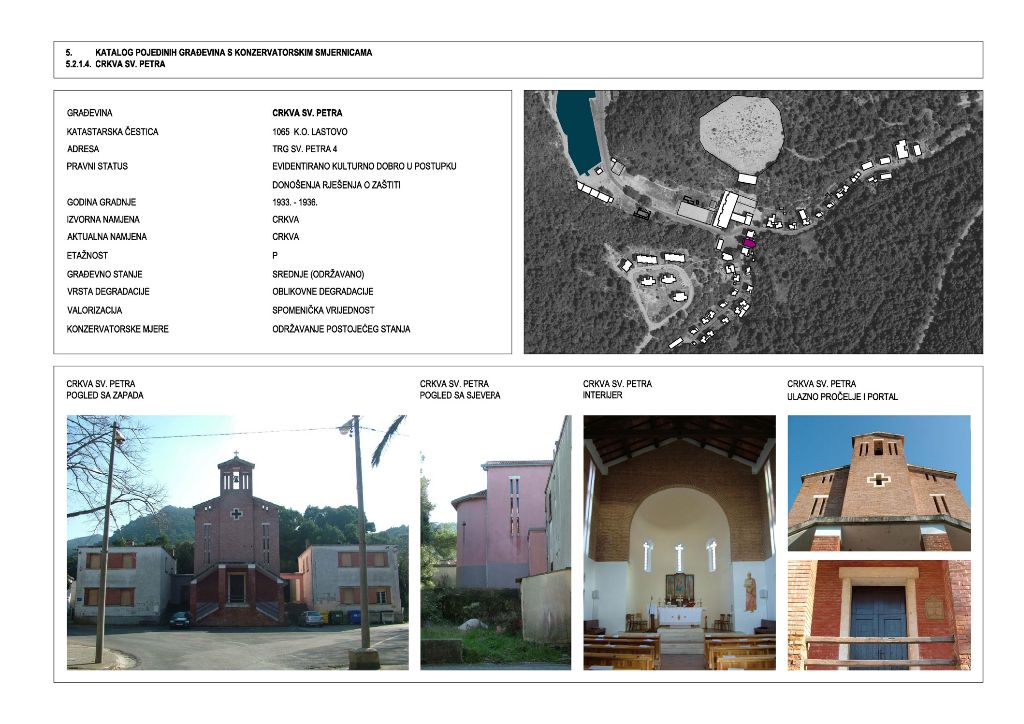Click the caption 'INTERIJER'

click(x=603, y=395)
